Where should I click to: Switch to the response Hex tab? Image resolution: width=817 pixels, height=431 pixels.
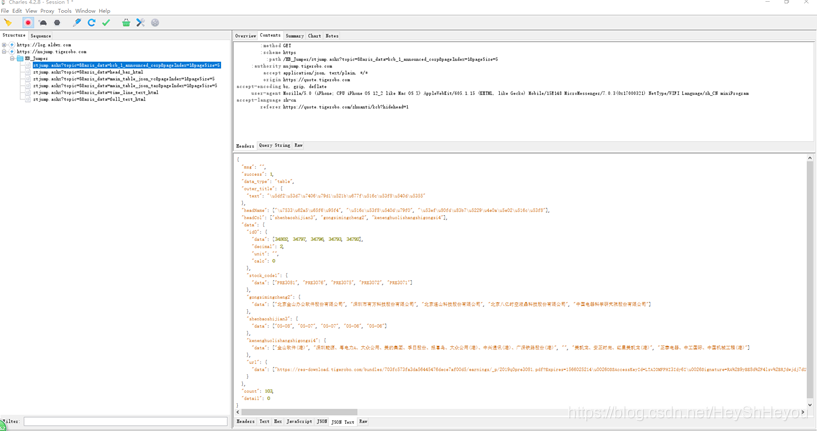(x=278, y=421)
